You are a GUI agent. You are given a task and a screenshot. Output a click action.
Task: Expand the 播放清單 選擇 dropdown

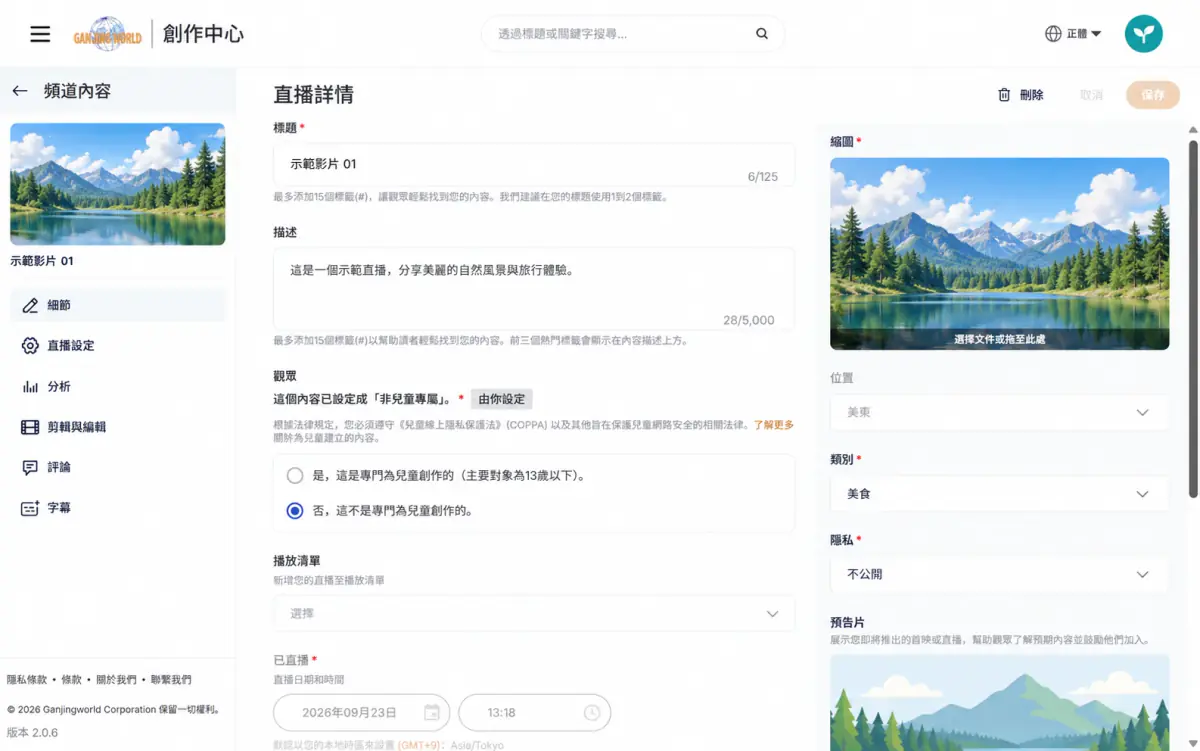pyautogui.click(x=534, y=614)
